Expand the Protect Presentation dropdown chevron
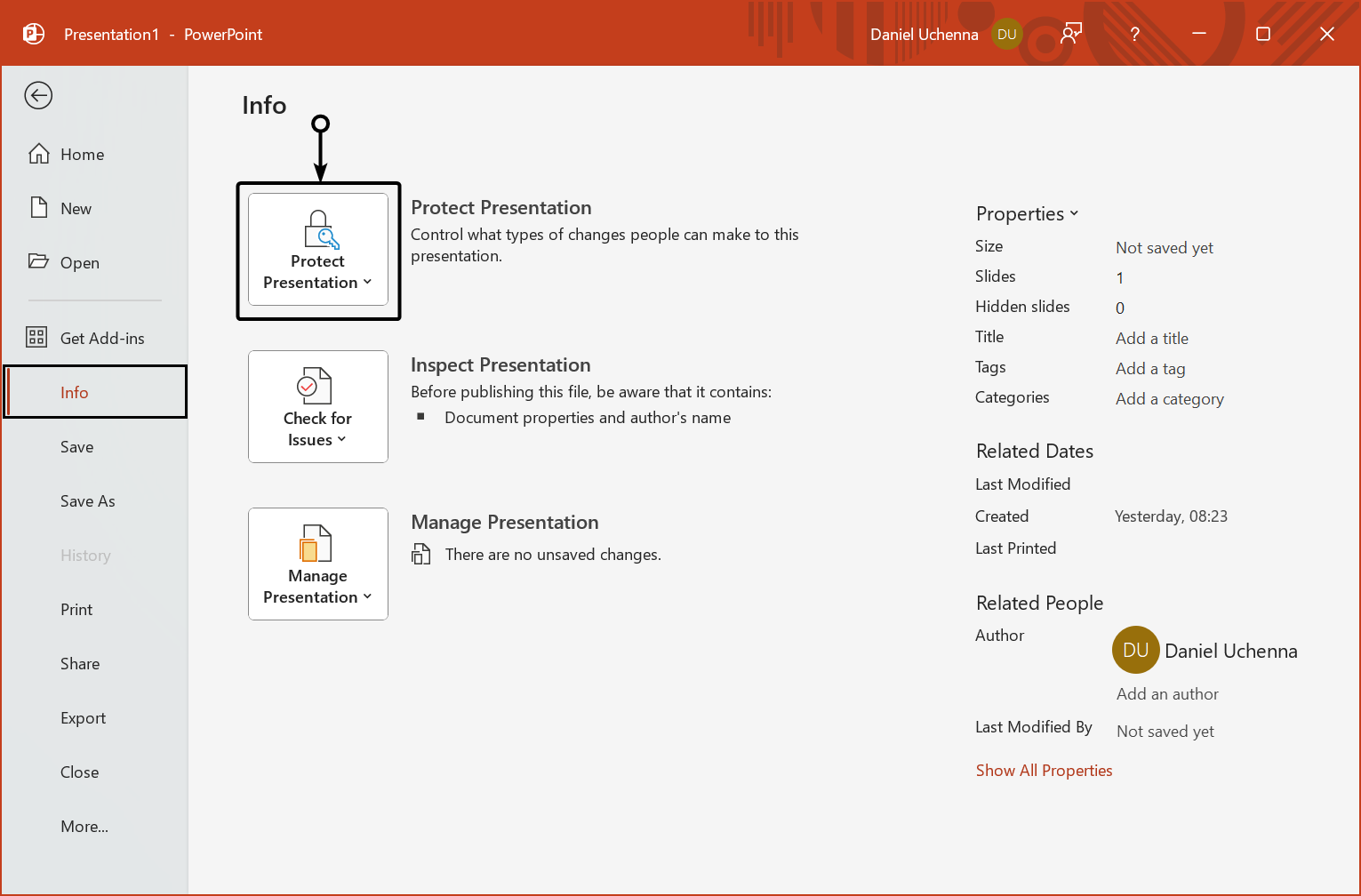Screen dimensions: 1361x896 pyautogui.click(x=368, y=282)
